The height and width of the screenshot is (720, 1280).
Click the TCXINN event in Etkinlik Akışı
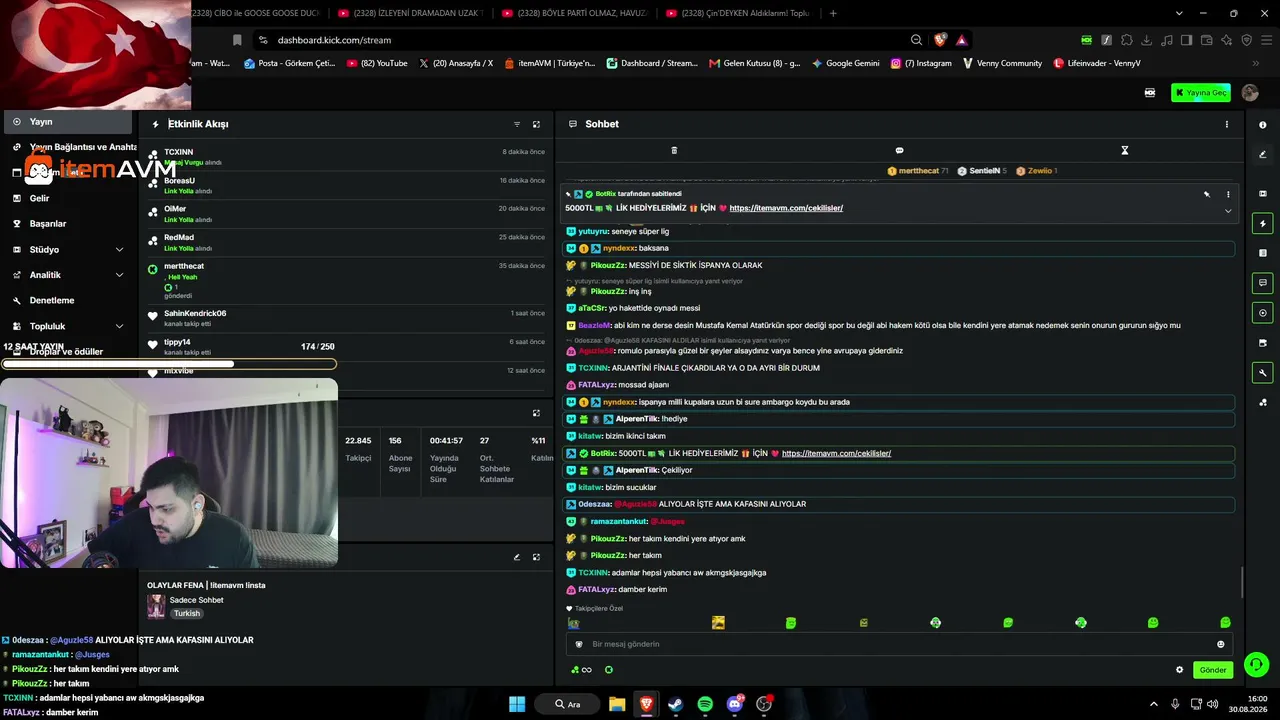pos(346,156)
